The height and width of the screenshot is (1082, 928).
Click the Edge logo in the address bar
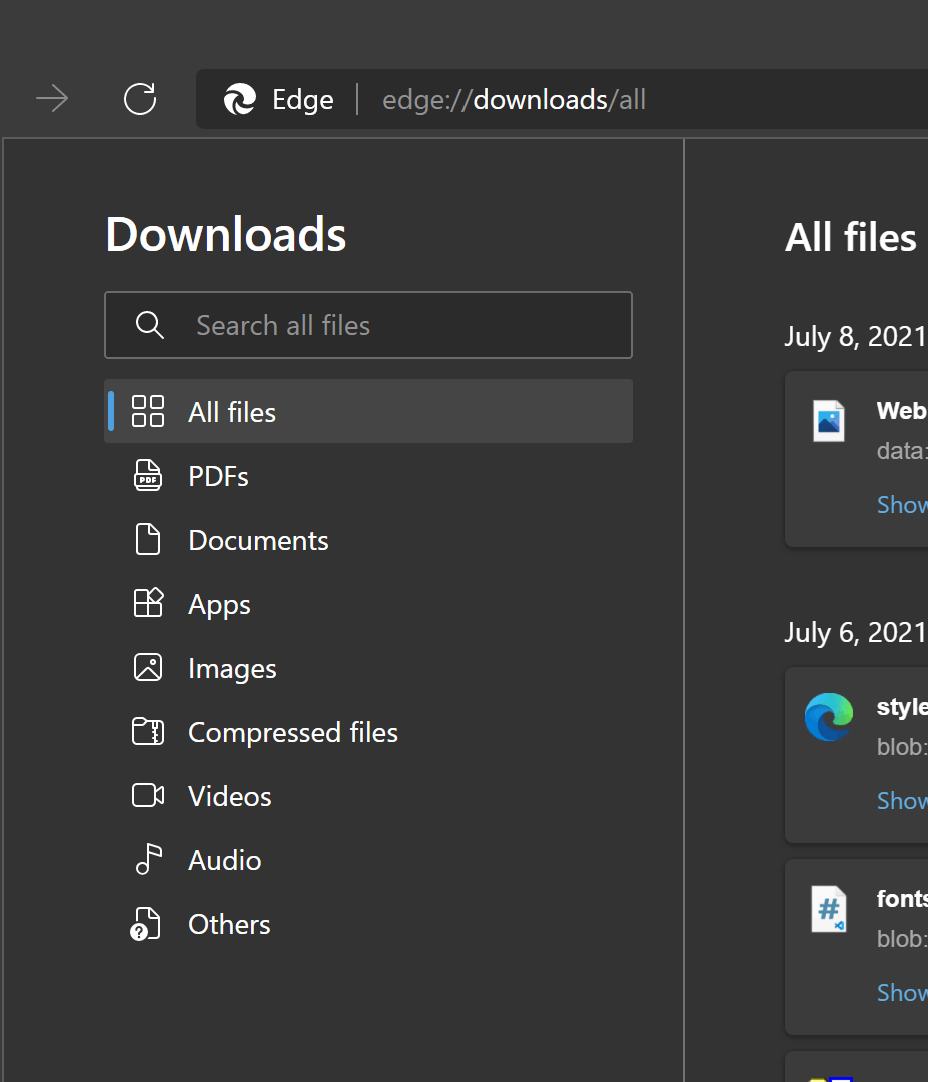point(237,99)
